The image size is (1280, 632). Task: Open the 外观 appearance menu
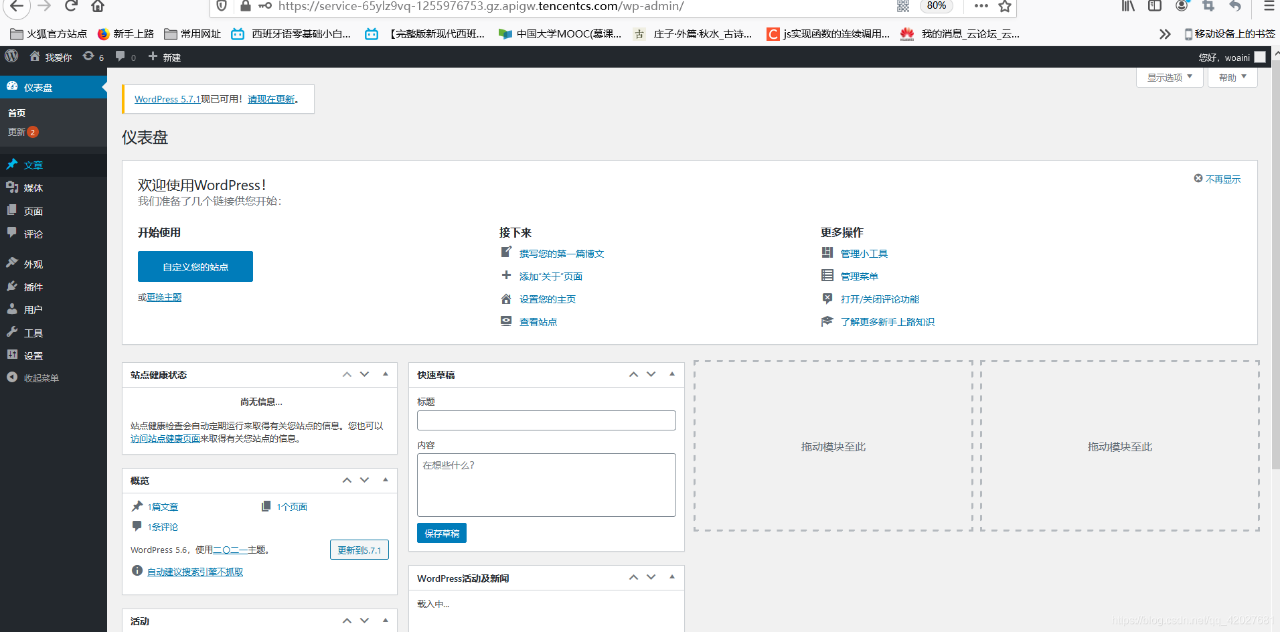click(53, 264)
